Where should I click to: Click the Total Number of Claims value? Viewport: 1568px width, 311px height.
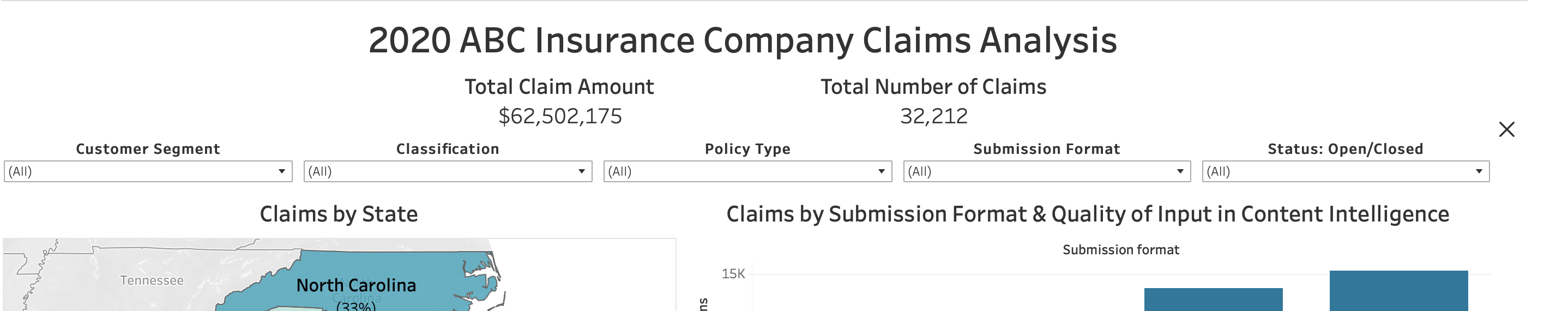click(934, 116)
